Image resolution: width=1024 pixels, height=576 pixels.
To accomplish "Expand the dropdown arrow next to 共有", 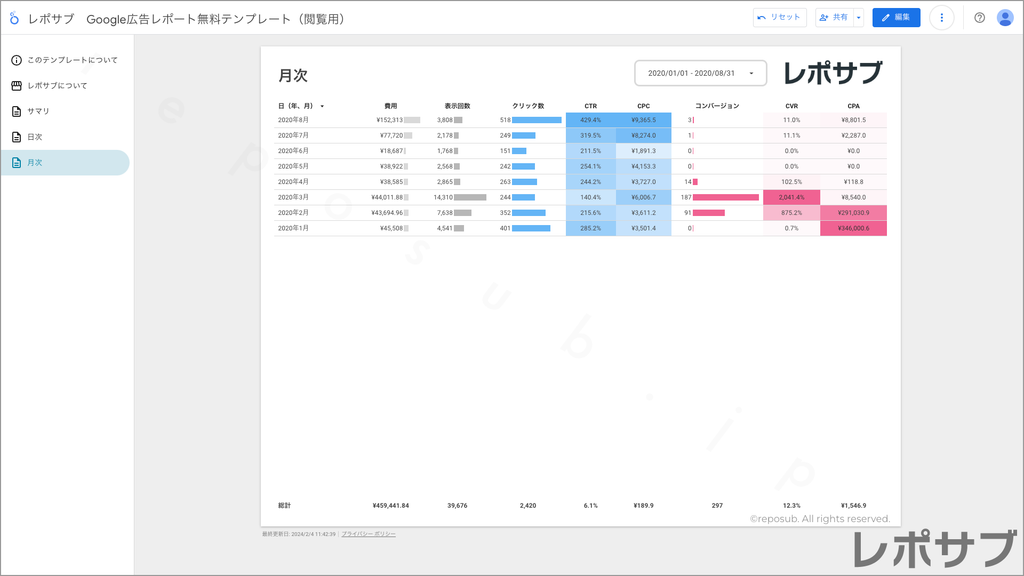I will point(857,16).
